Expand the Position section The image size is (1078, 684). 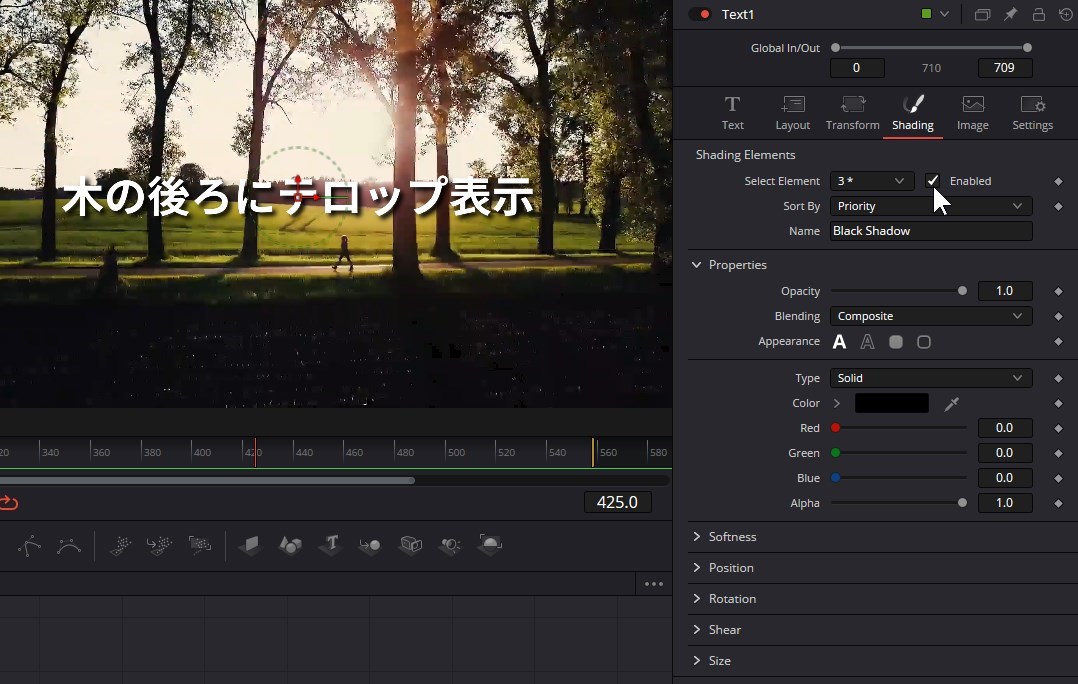coord(696,567)
